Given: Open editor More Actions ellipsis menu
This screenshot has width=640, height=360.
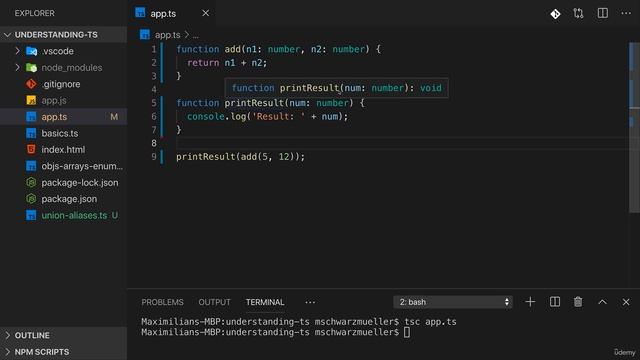Looking at the screenshot, I should (626, 13).
